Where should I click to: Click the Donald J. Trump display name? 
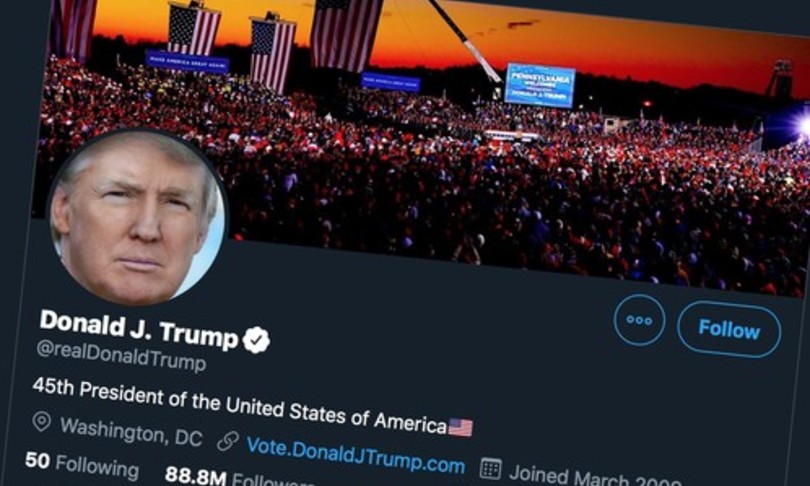point(139,328)
